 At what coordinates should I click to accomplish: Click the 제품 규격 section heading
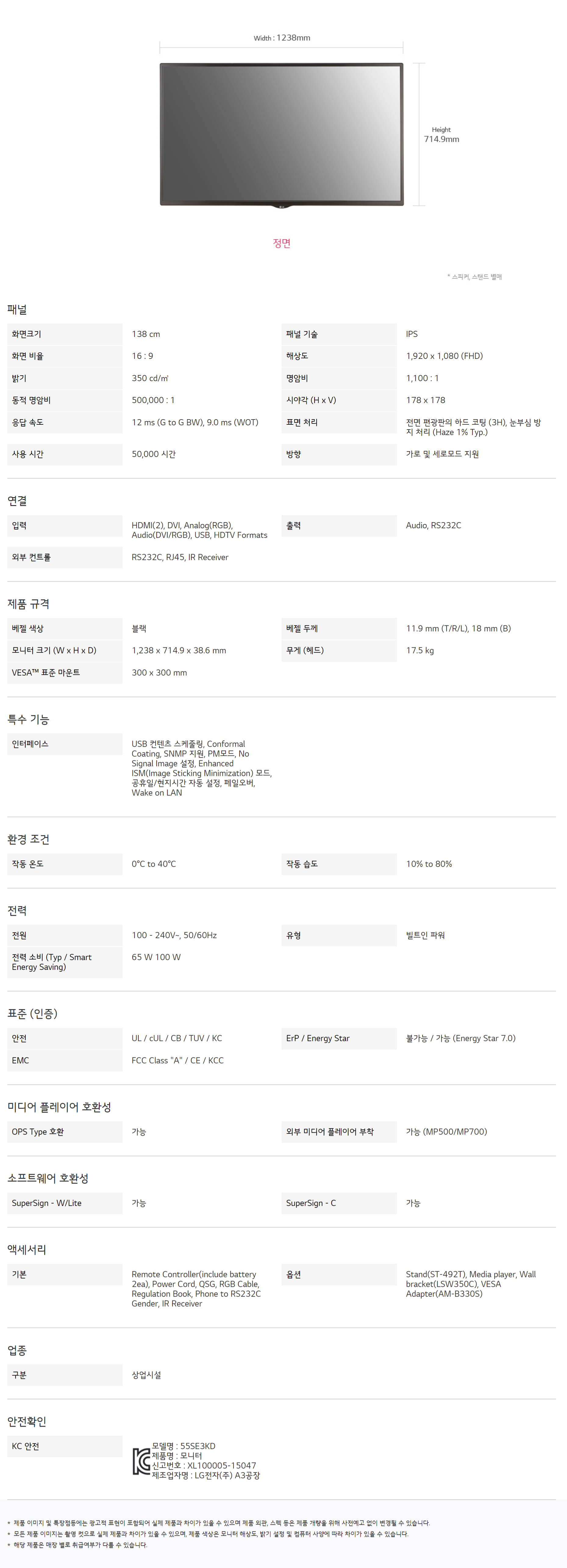(x=29, y=604)
